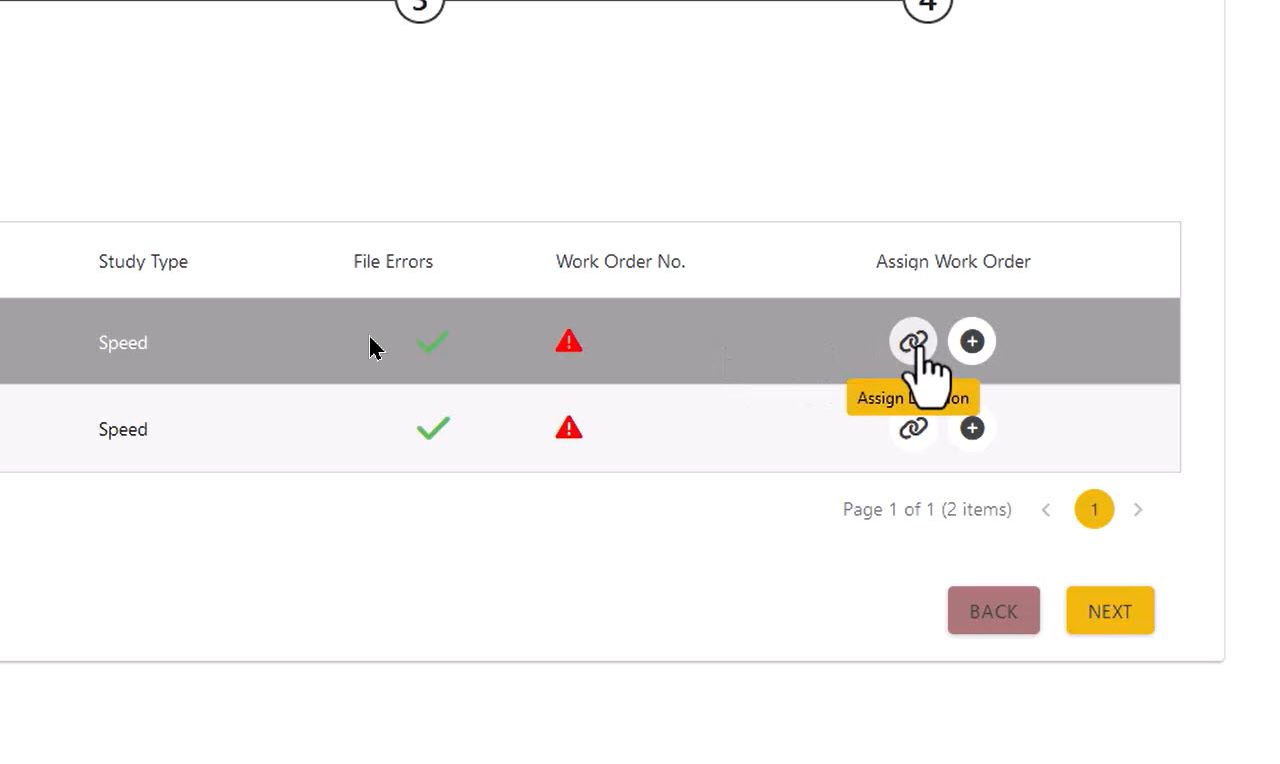Screen dimensions: 1280x764
Task: Click the plus icon in the second row
Action: point(971,429)
